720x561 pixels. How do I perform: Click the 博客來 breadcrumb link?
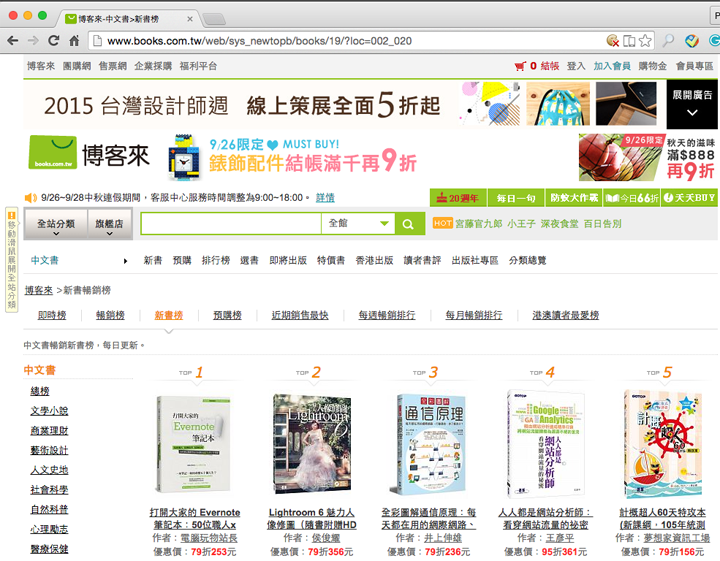(x=39, y=290)
